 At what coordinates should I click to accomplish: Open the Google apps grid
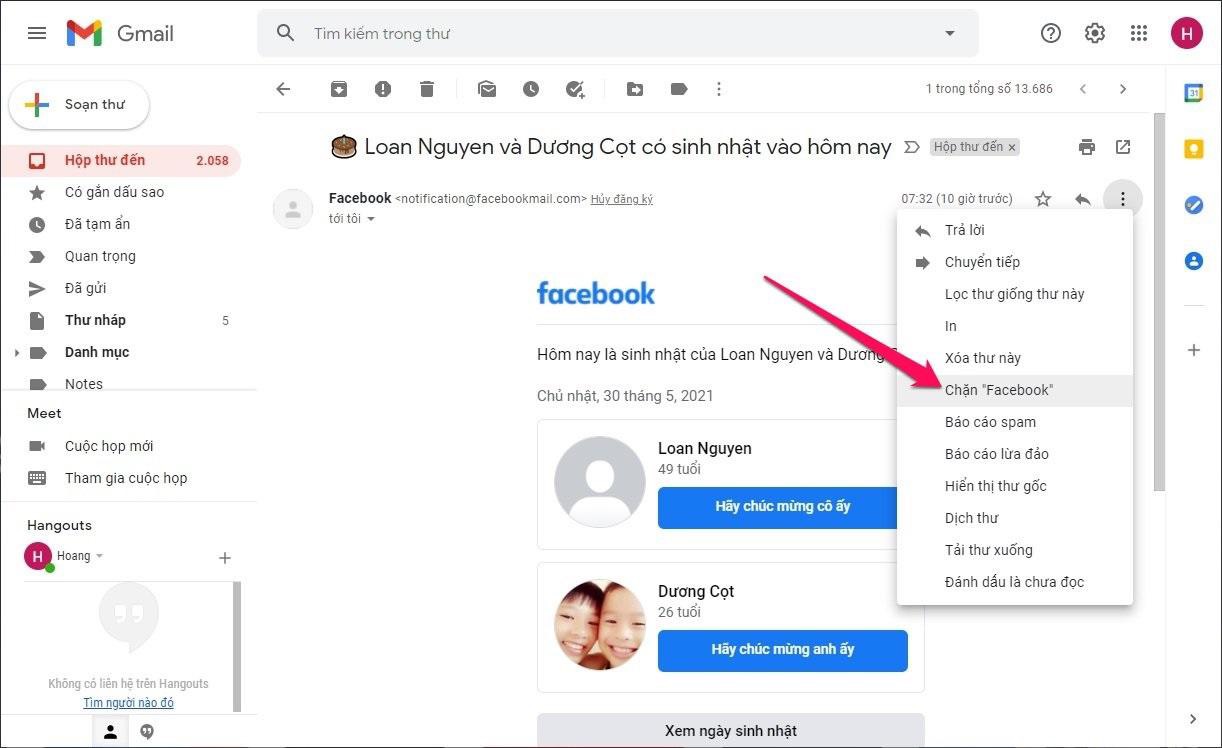pyautogui.click(x=1139, y=33)
